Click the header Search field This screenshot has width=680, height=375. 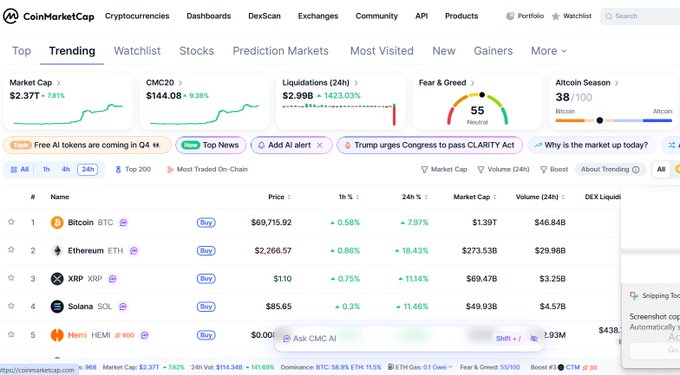(x=641, y=16)
